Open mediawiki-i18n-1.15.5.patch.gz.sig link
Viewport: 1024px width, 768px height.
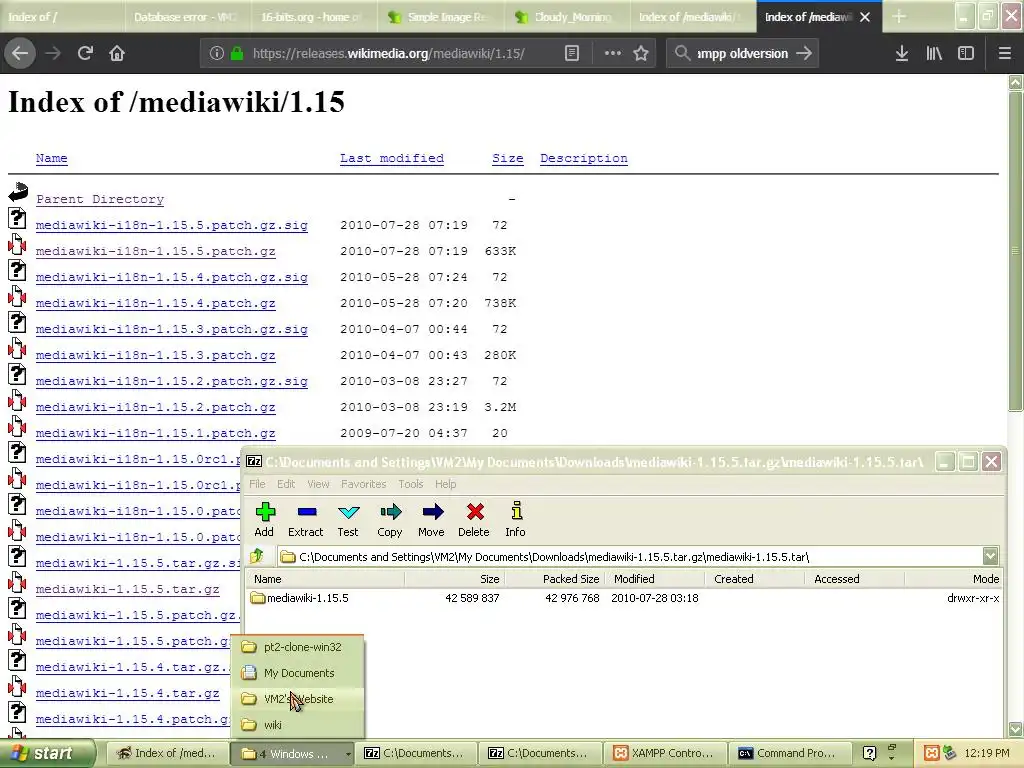click(172, 225)
